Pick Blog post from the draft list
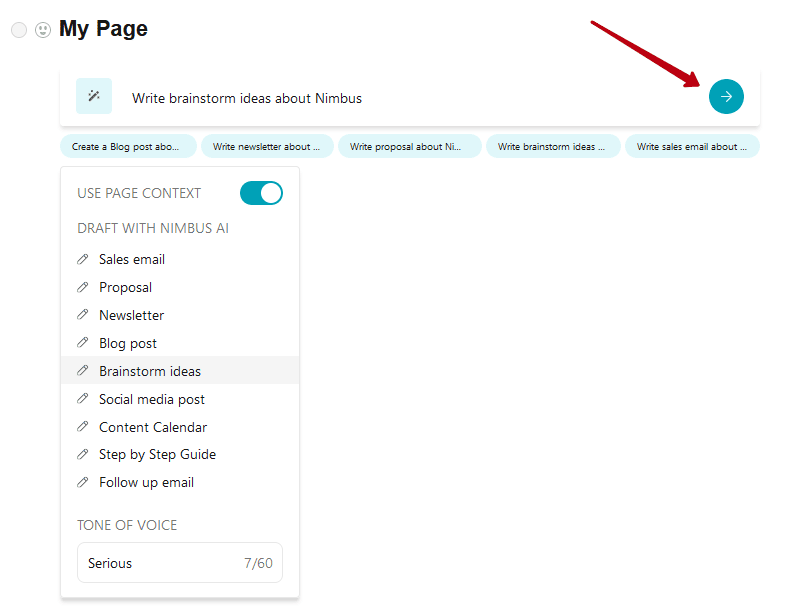Image resolution: width=788 pixels, height=610 pixels. [180, 343]
